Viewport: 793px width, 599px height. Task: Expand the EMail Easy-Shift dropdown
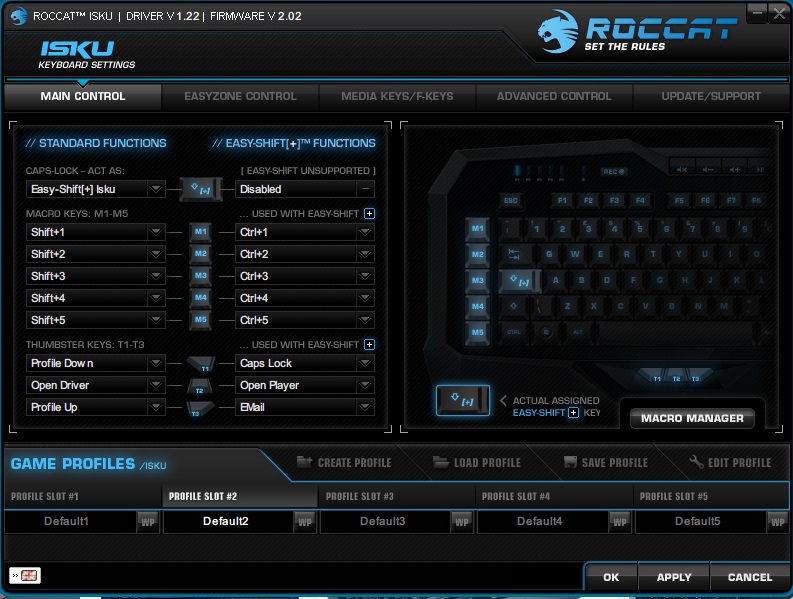365,407
